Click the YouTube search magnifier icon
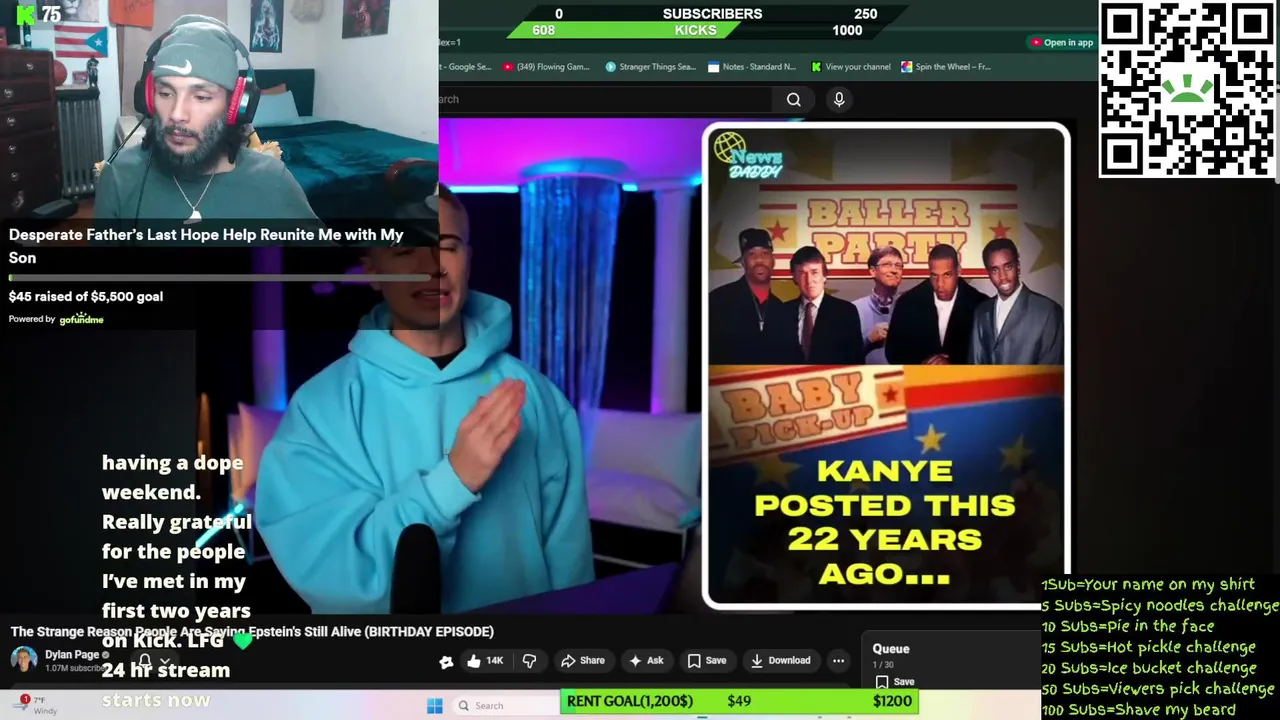Image resolution: width=1280 pixels, height=720 pixels. (x=794, y=99)
